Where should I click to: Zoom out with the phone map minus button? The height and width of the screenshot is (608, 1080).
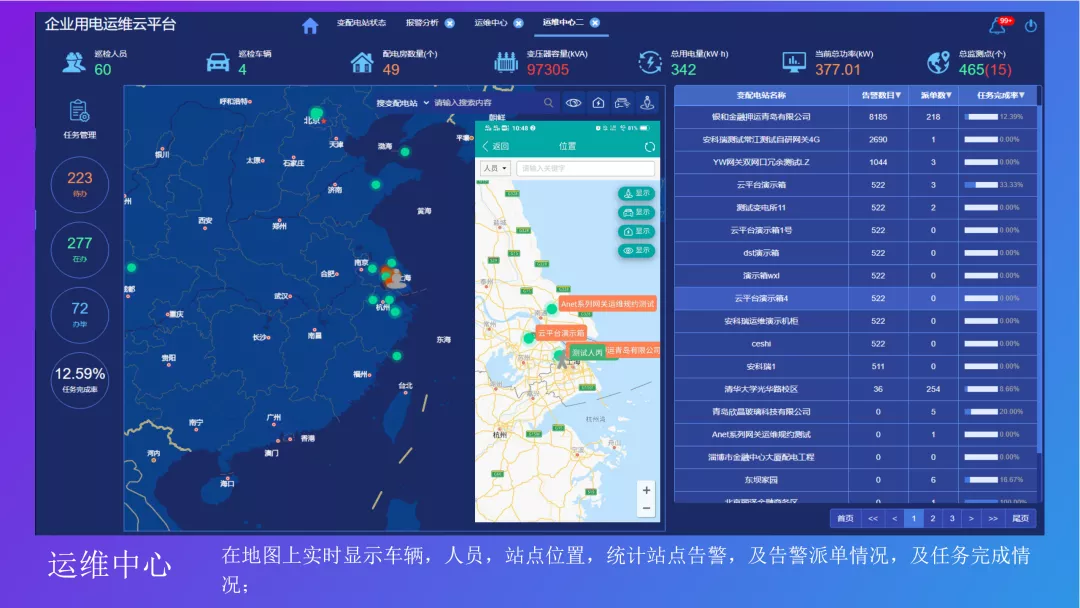pos(646,508)
